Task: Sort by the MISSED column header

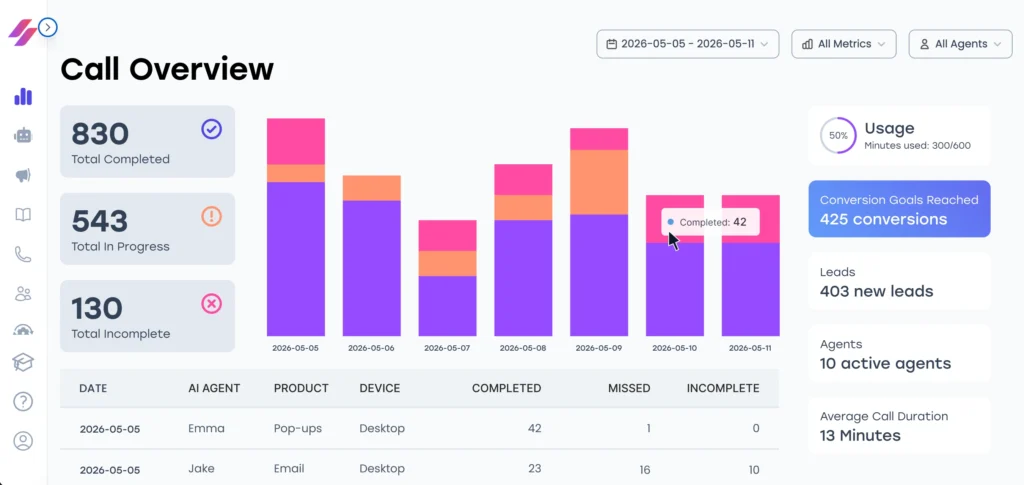Action: (x=629, y=388)
